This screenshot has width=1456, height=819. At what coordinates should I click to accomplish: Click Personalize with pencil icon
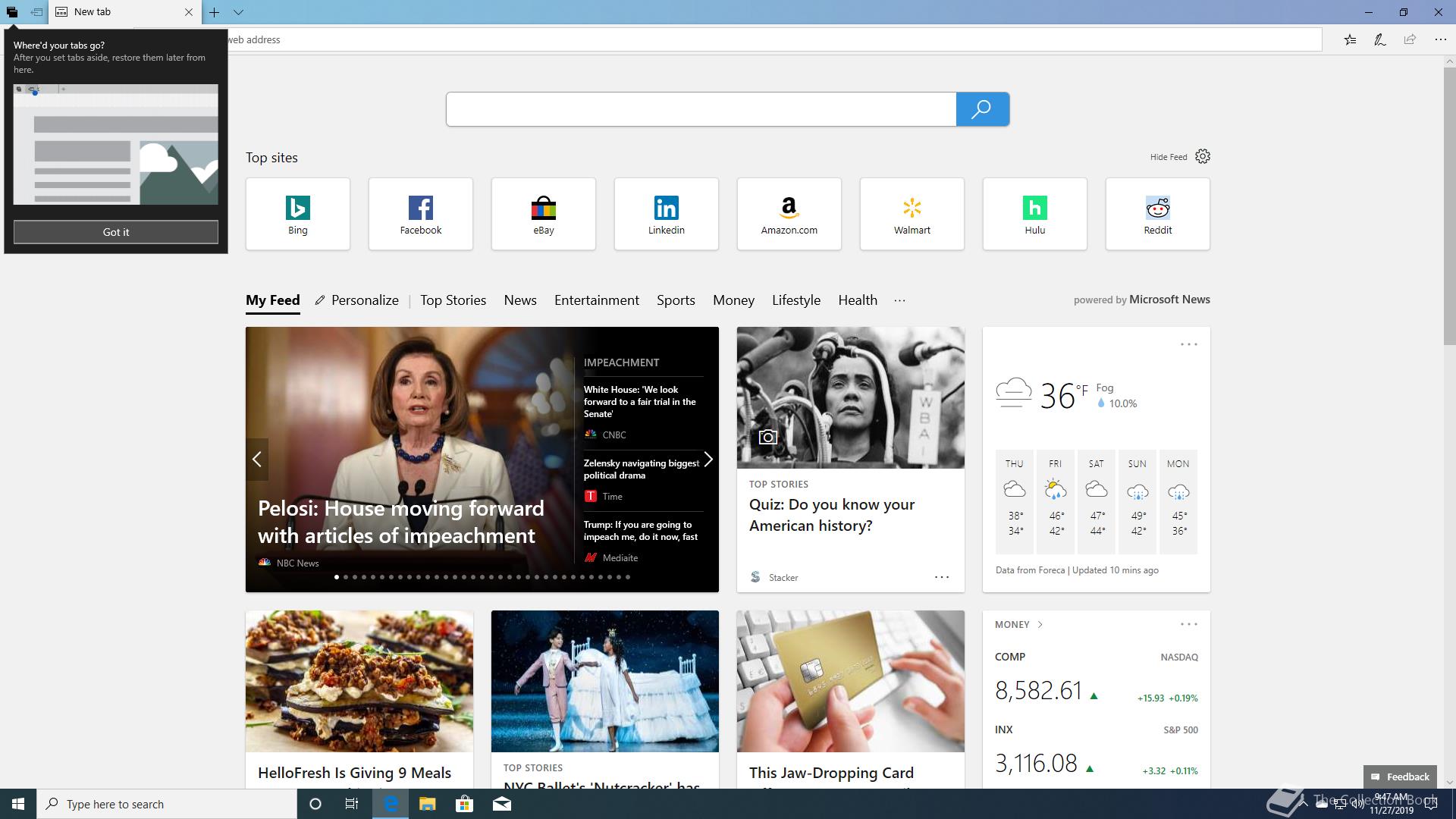click(x=357, y=300)
